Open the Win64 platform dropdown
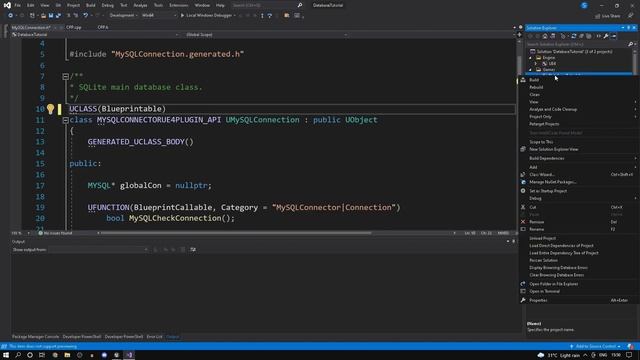Image resolution: width=640 pixels, height=360 pixels. [159, 16]
